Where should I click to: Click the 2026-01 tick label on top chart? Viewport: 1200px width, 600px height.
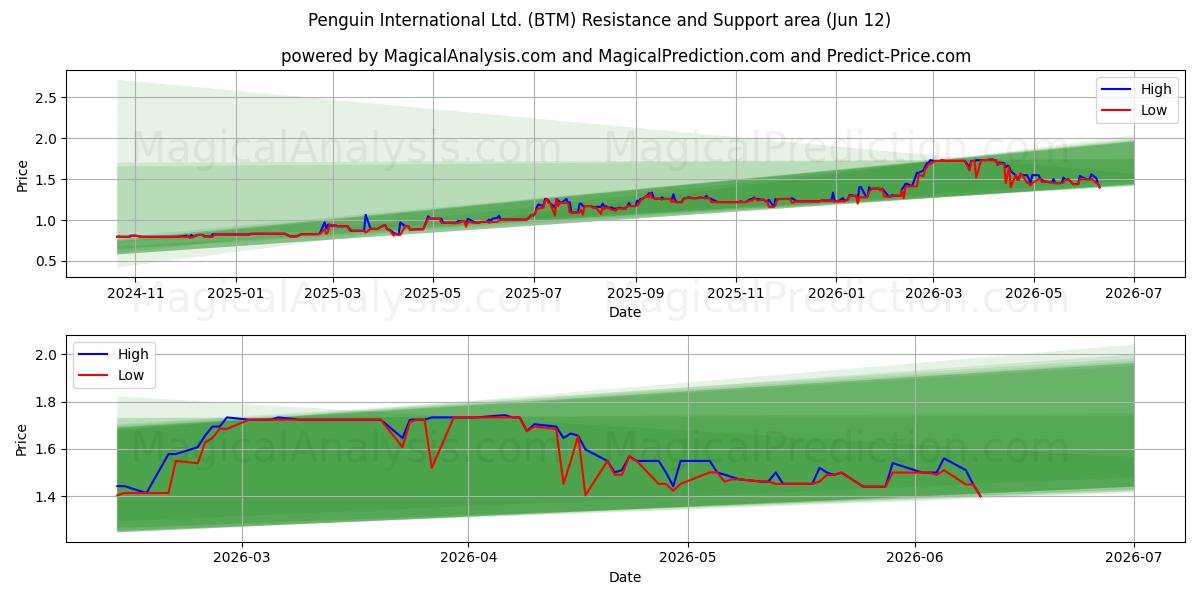837,294
